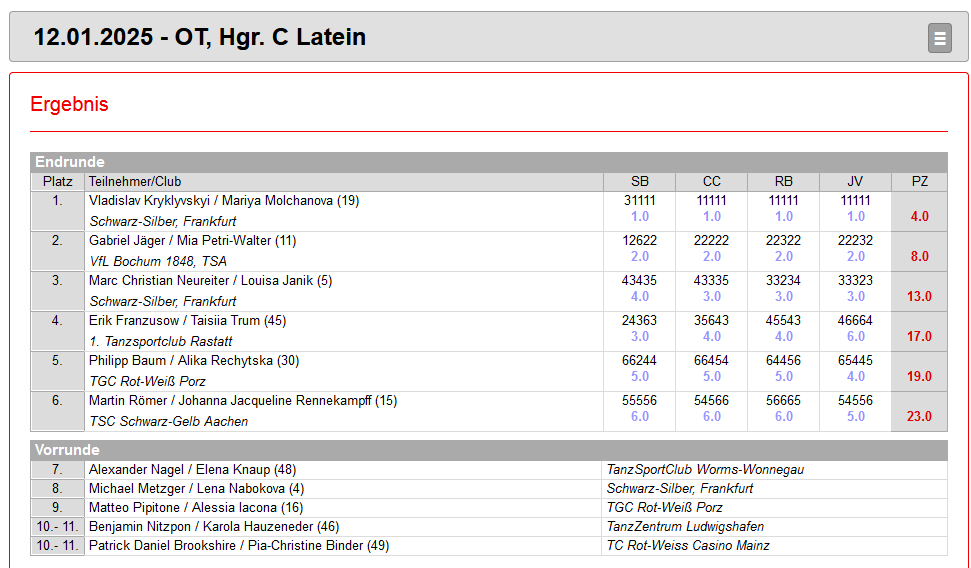Screen dimensions: 971x568
Task: Click the title '12.01.2025 - OT, Hgr. C Latein'
Action: click(199, 37)
